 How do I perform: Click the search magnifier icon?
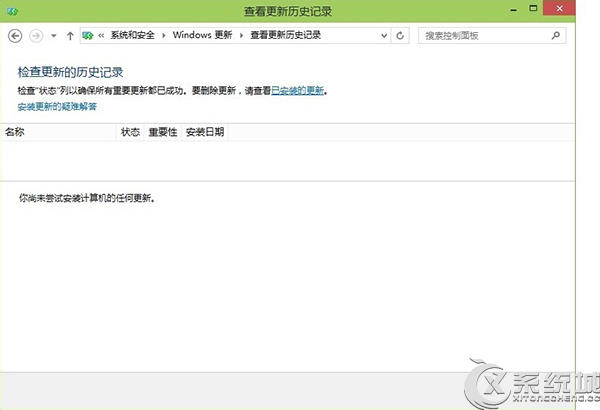pos(556,36)
